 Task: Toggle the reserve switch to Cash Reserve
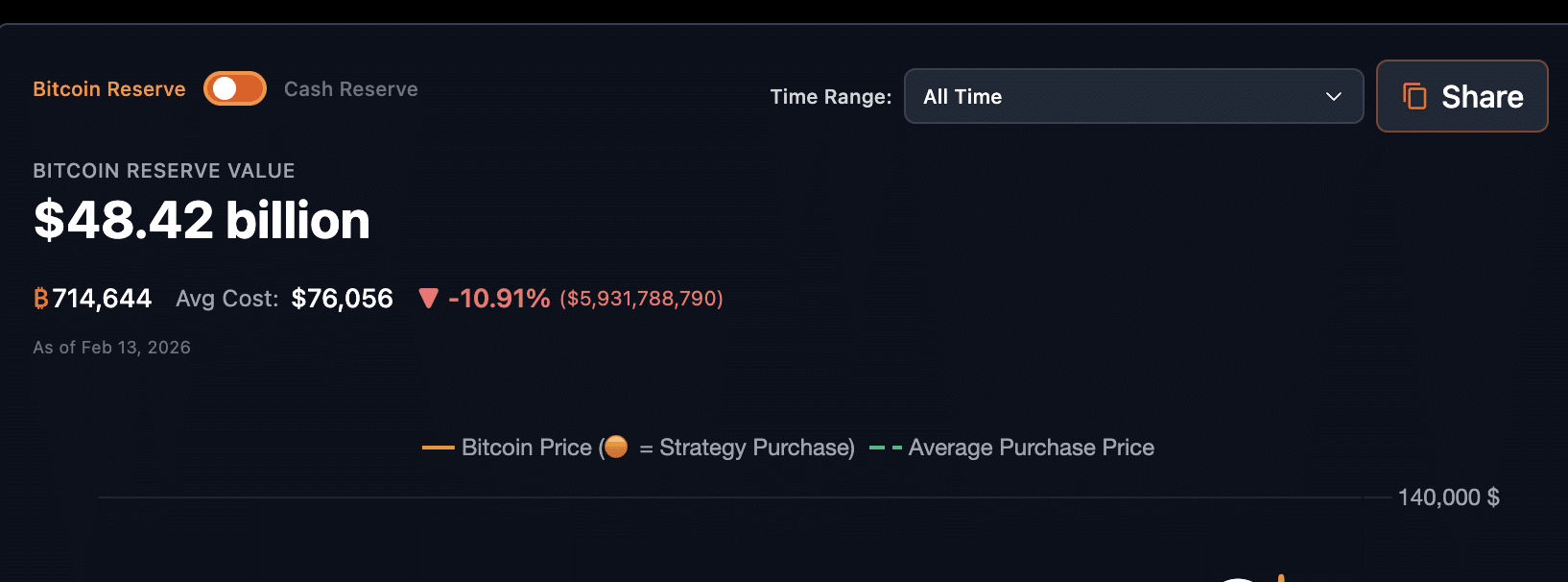234,88
